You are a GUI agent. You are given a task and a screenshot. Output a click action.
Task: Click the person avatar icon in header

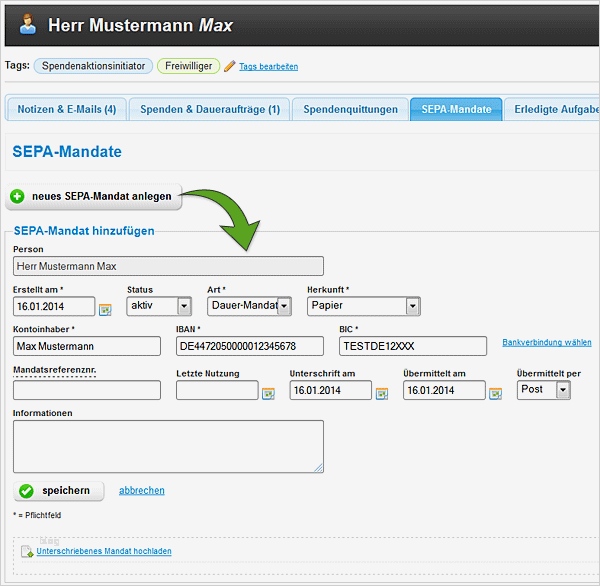28,24
